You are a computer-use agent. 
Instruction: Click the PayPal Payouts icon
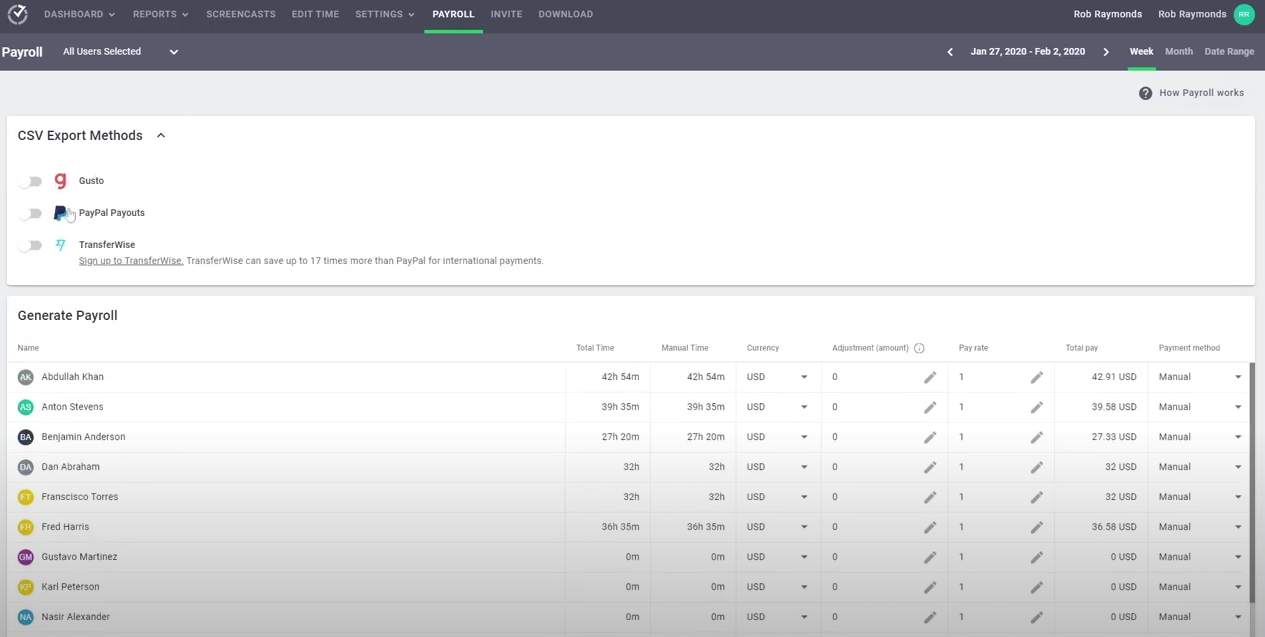[60, 212]
